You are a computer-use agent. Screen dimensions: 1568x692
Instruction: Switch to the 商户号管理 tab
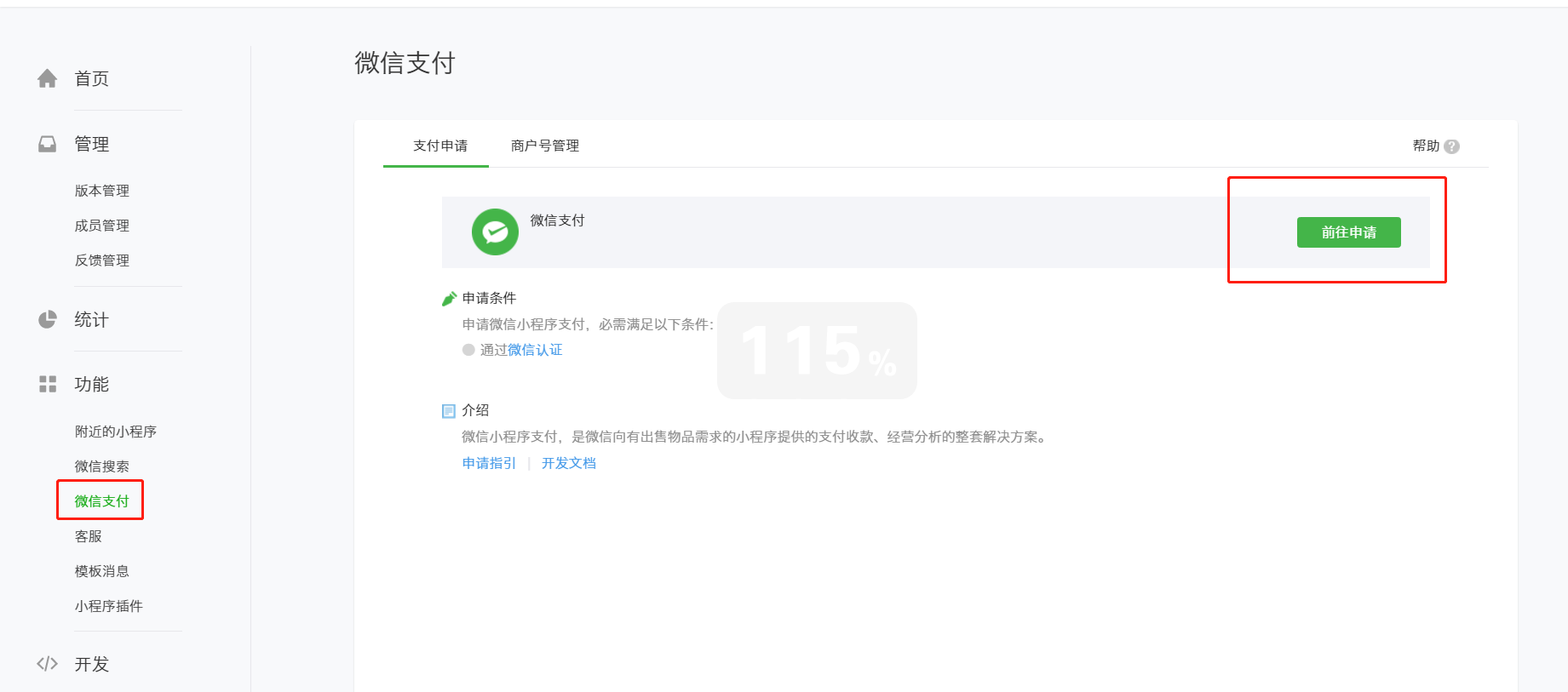coord(545,146)
